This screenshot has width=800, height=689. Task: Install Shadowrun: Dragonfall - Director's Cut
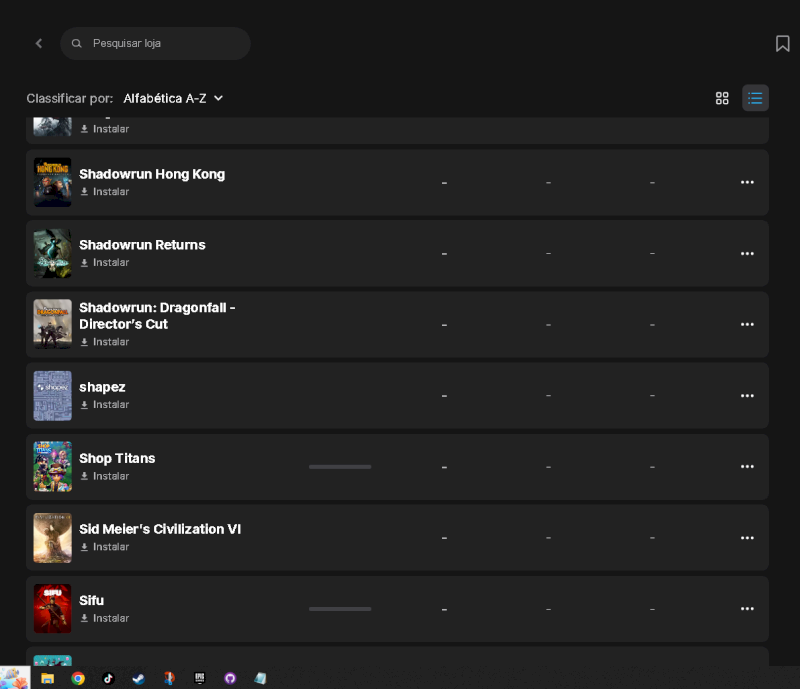pos(105,342)
